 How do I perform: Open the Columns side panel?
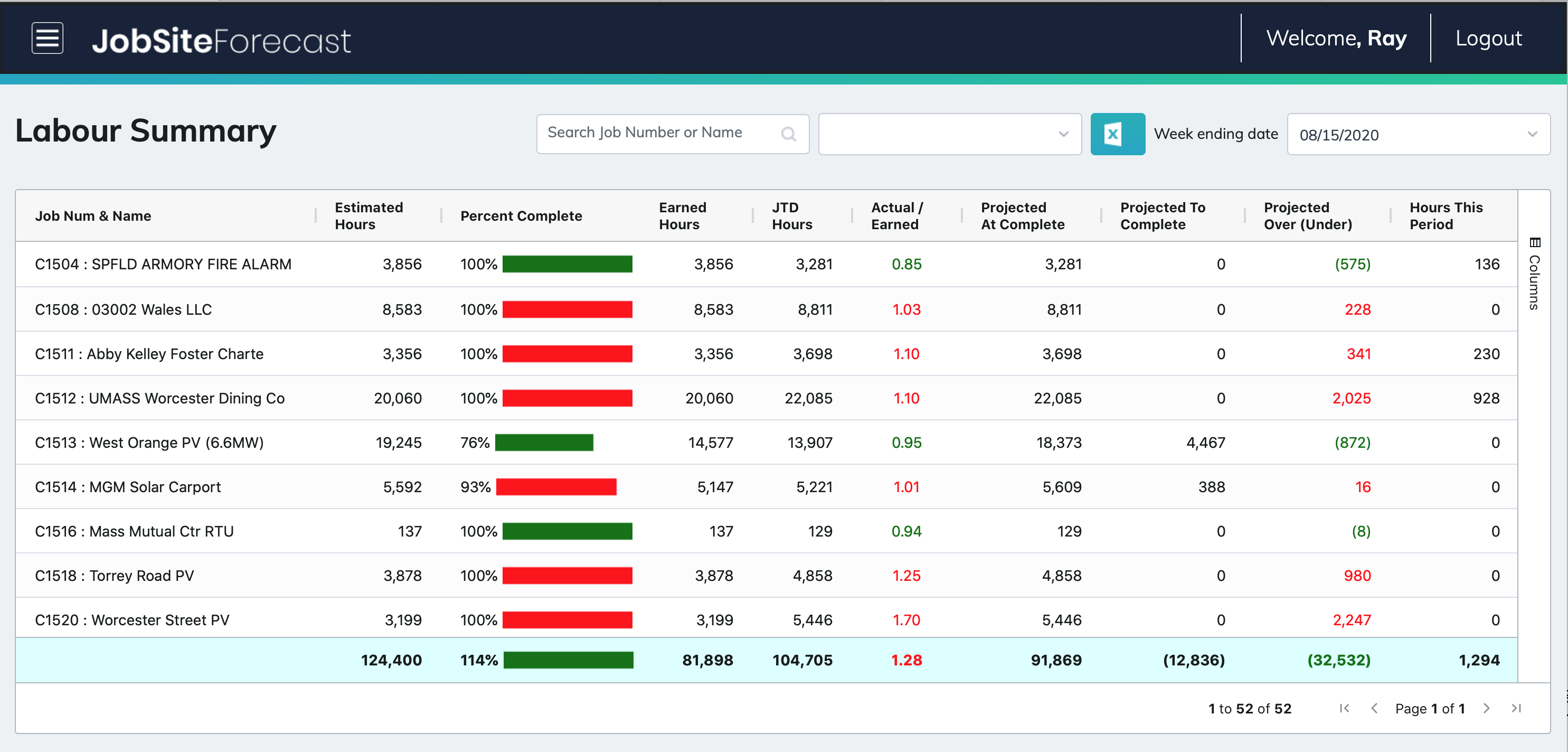point(1535,274)
